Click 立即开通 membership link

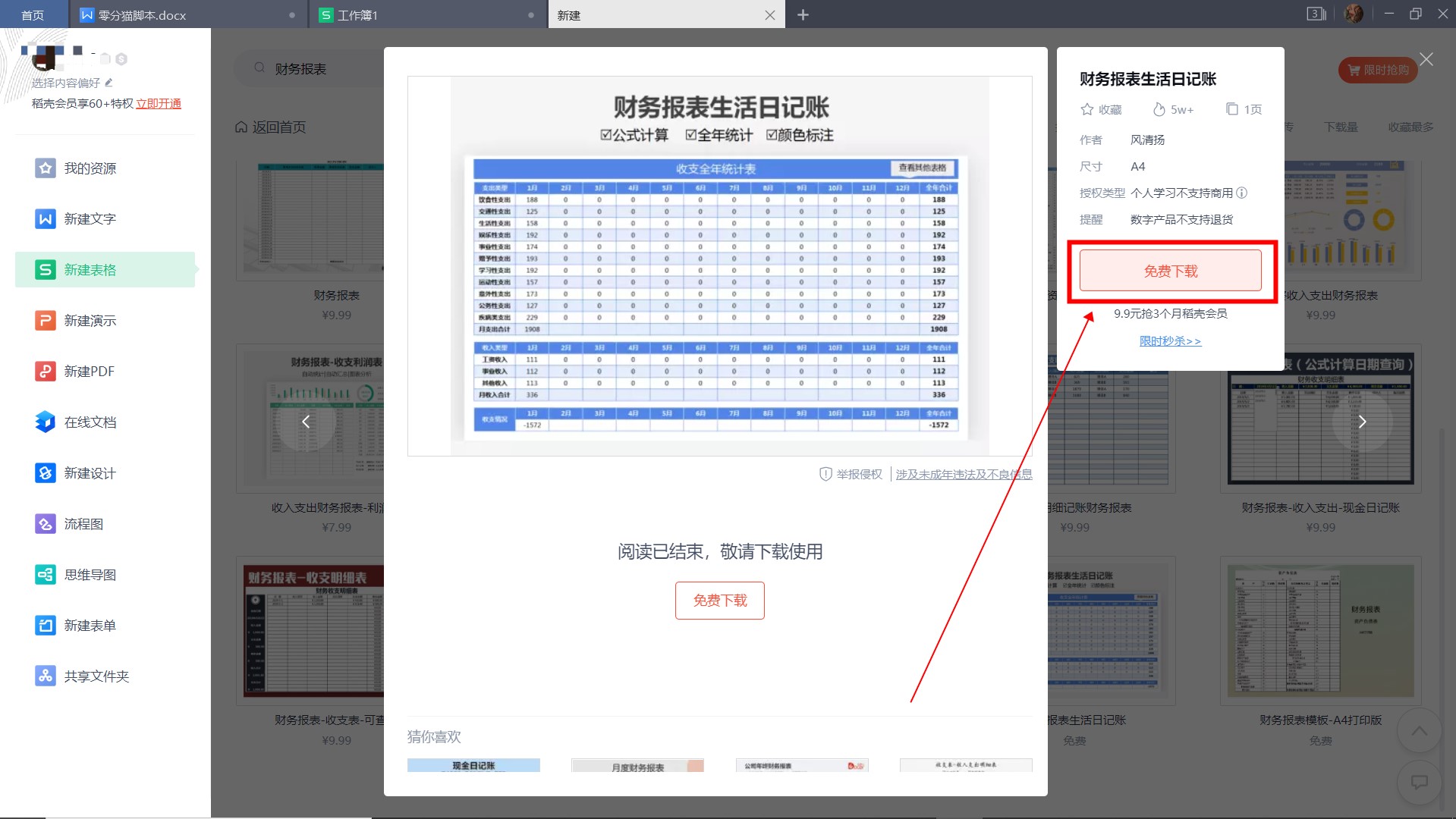point(159,104)
